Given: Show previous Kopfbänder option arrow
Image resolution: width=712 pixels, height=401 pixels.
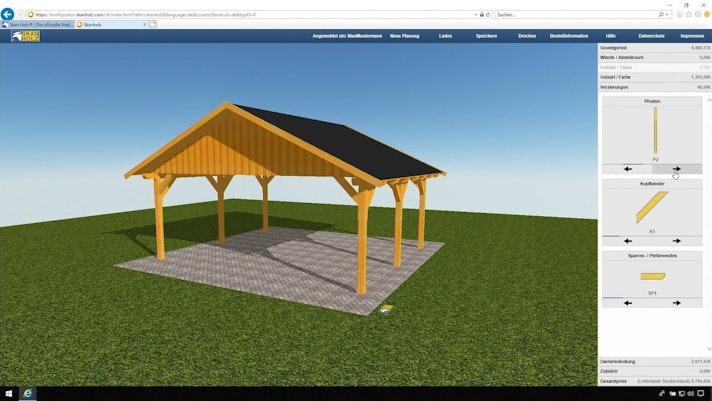Looking at the screenshot, I should coord(628,241).
